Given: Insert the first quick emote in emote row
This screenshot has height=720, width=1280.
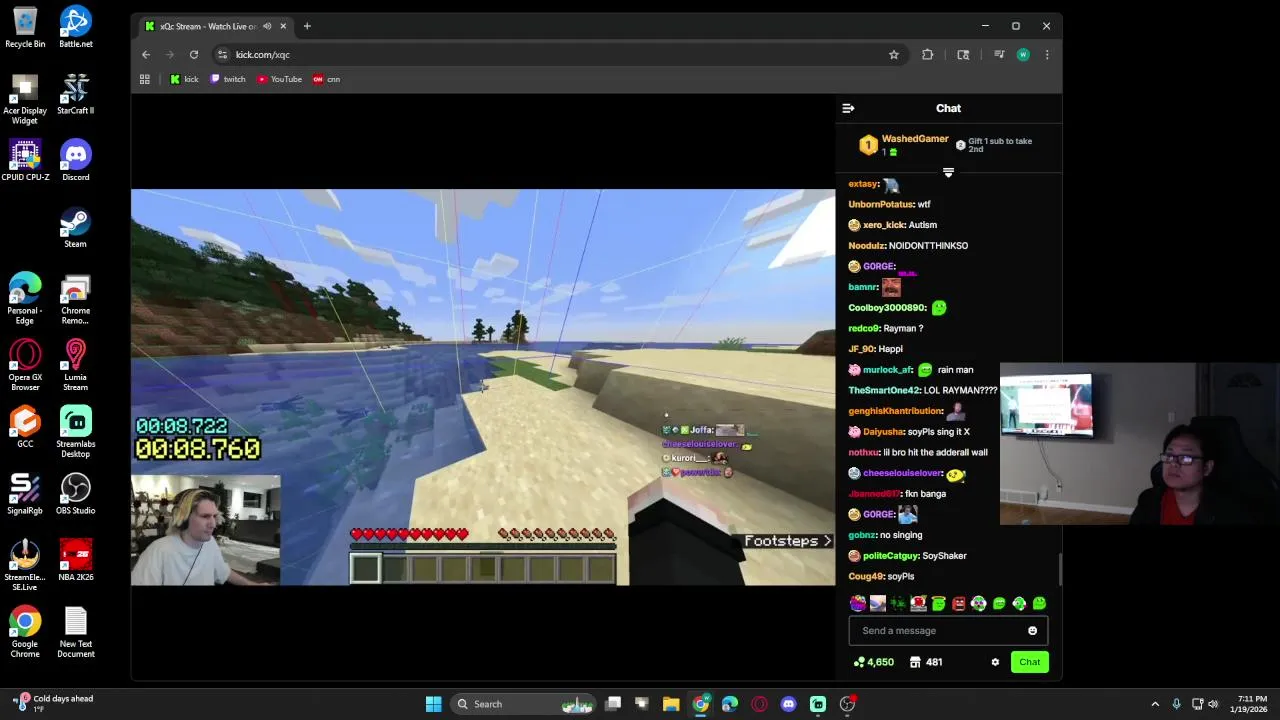Looking at the screenshot, I should [858, 603].
